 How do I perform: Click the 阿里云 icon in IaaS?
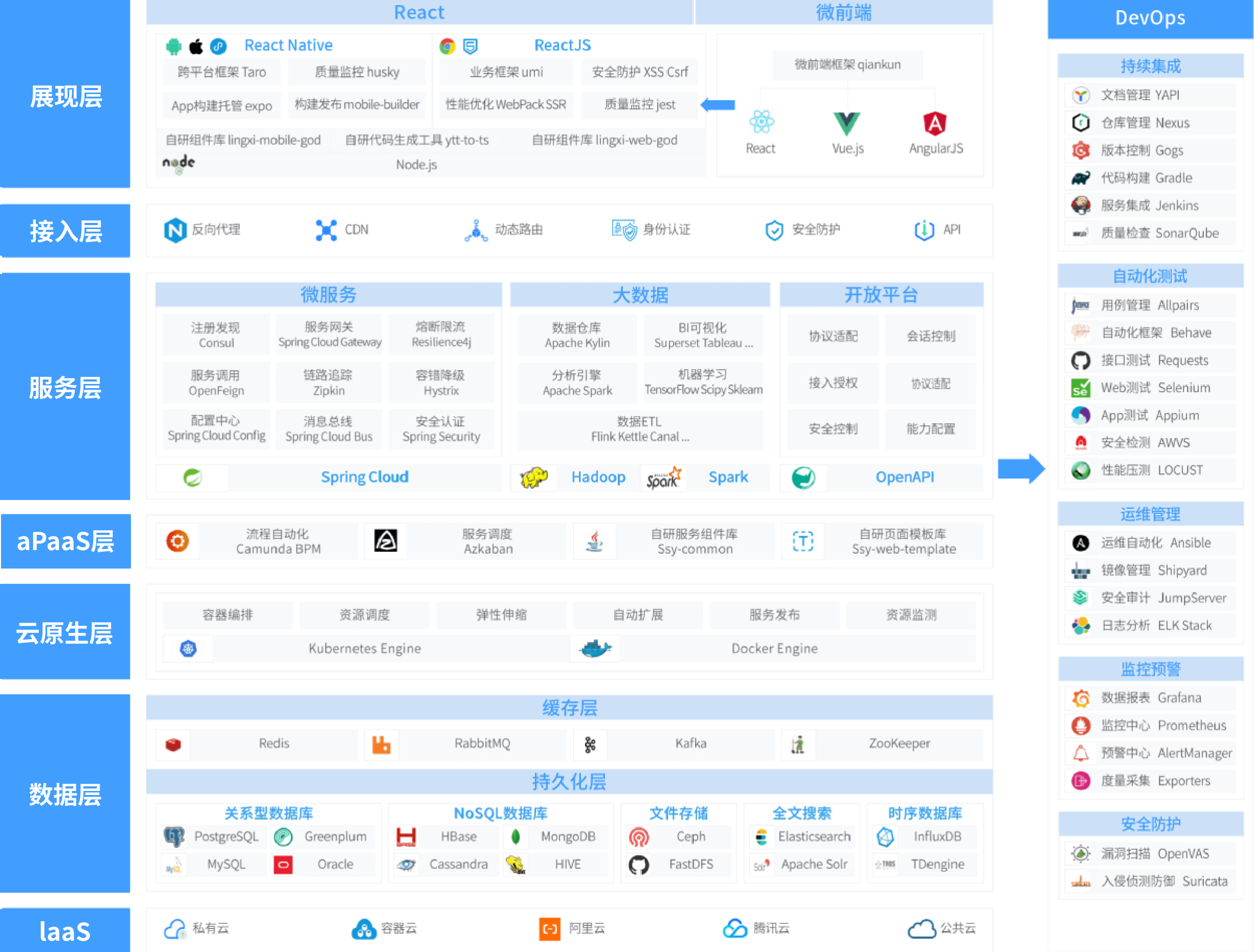[x=549, y=929]
